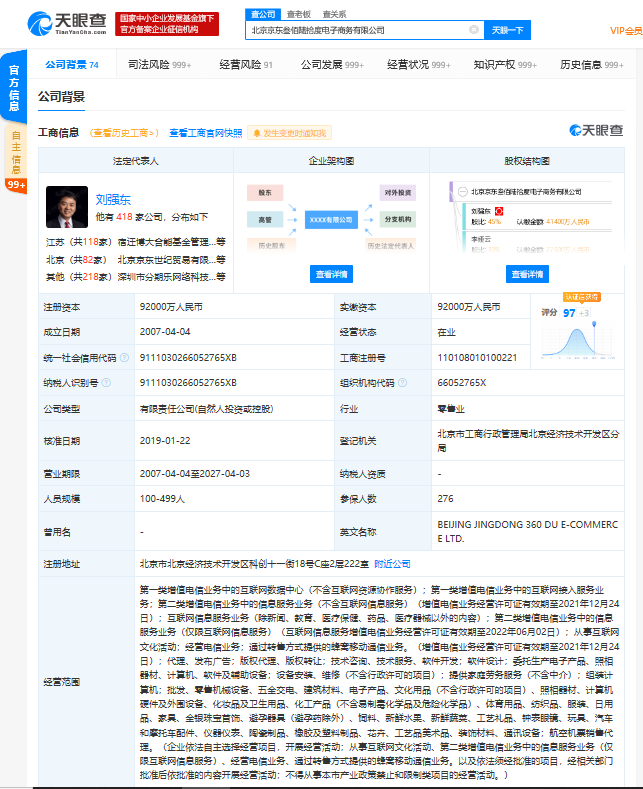643x789 pixels.
Task: Switch to the 查关系 search tab
Action: [x=334, y=14]
